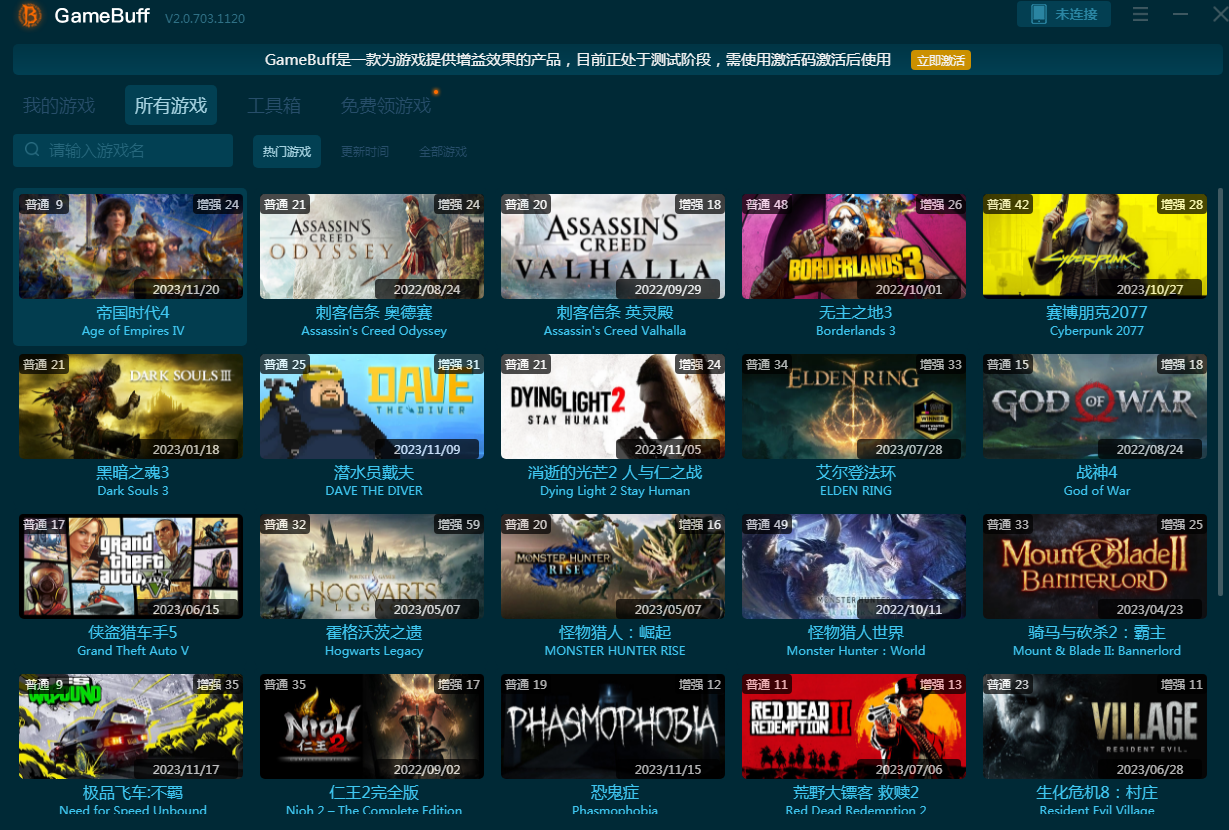This screenshot has height=830, width=1229.
Task: Open the Cyberpunk 2077 thumbnail
Action: [1095, 246]
